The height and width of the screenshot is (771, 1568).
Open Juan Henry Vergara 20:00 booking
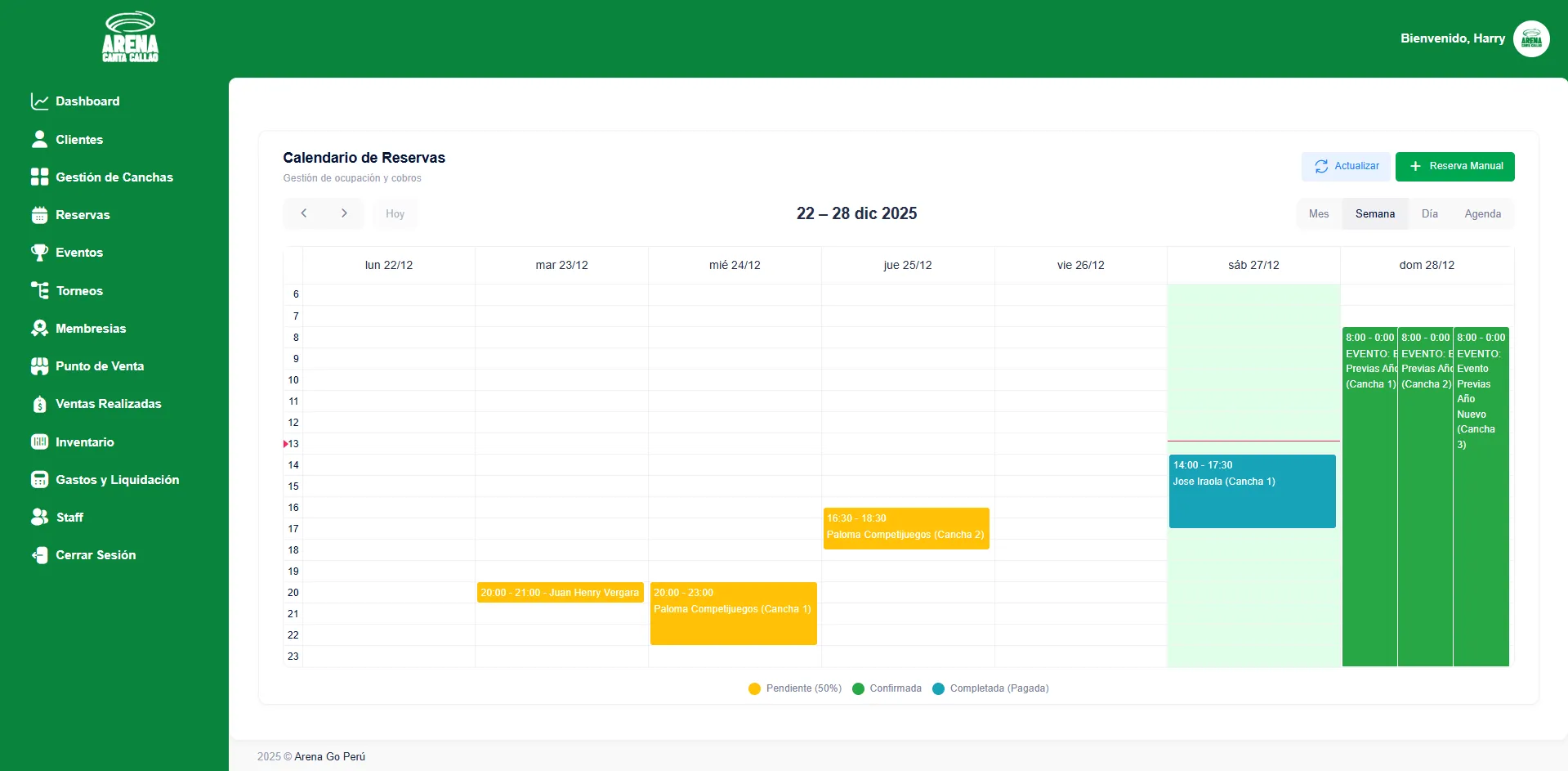(x=560, y=593)
